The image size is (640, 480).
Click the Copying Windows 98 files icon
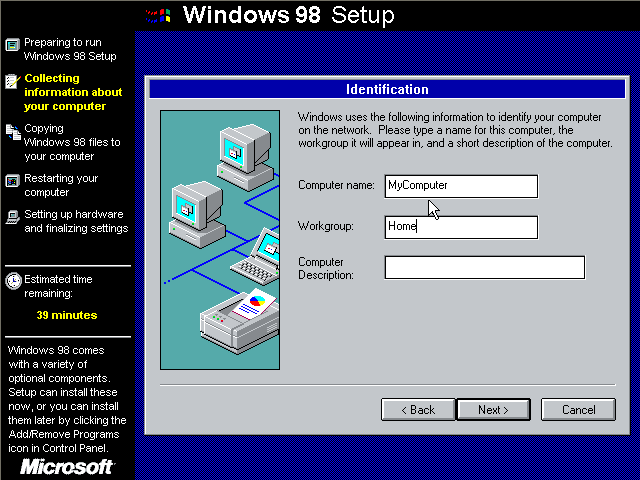click(x=13, y=132)
